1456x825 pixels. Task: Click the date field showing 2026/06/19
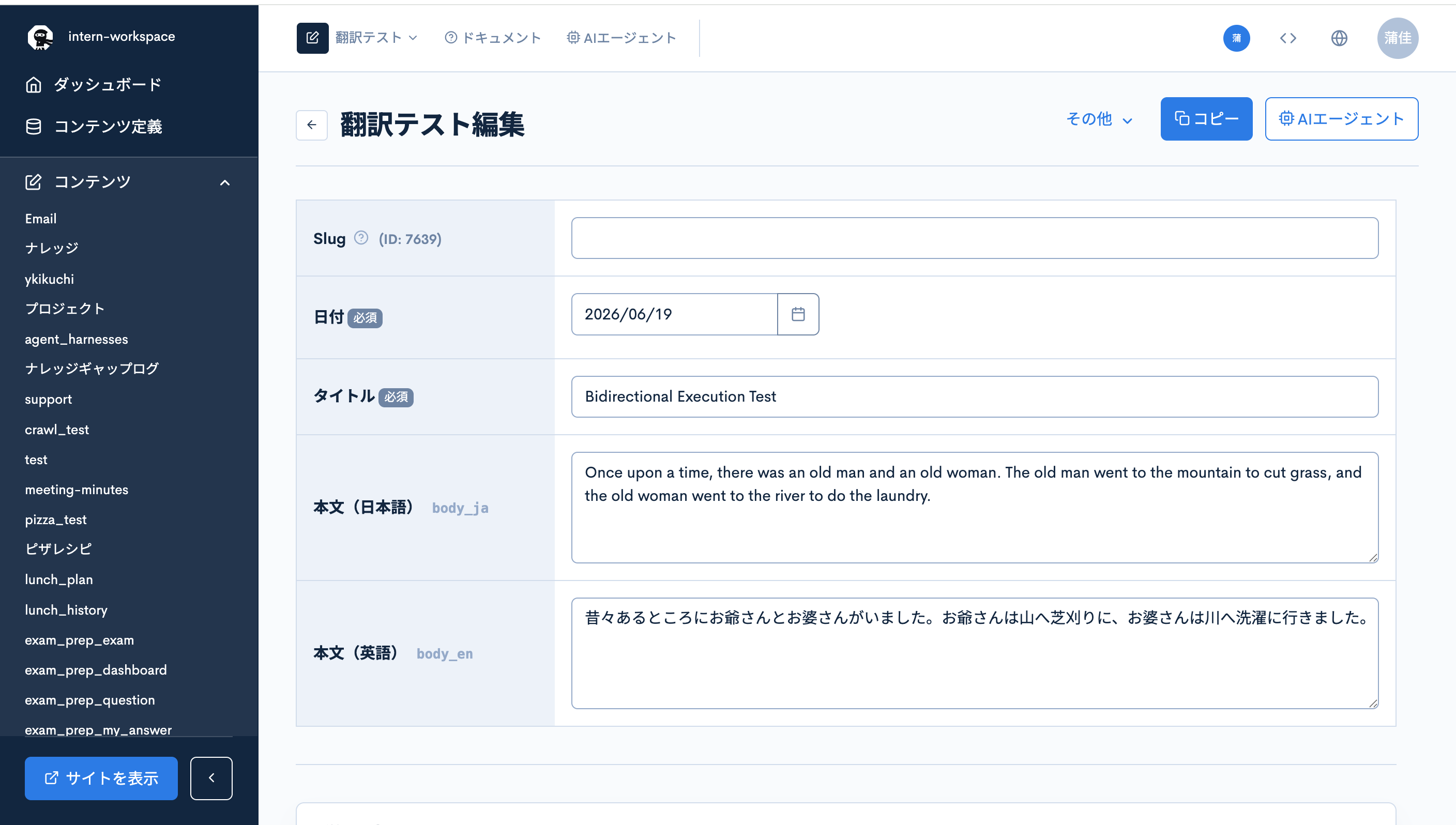pos(674,314)
